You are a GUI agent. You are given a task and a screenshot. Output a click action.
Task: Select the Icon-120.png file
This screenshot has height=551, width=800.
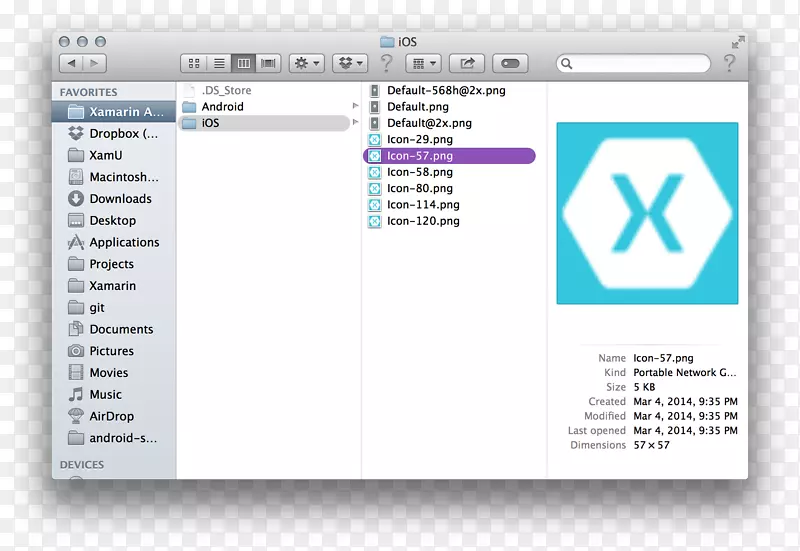[449, 221]
